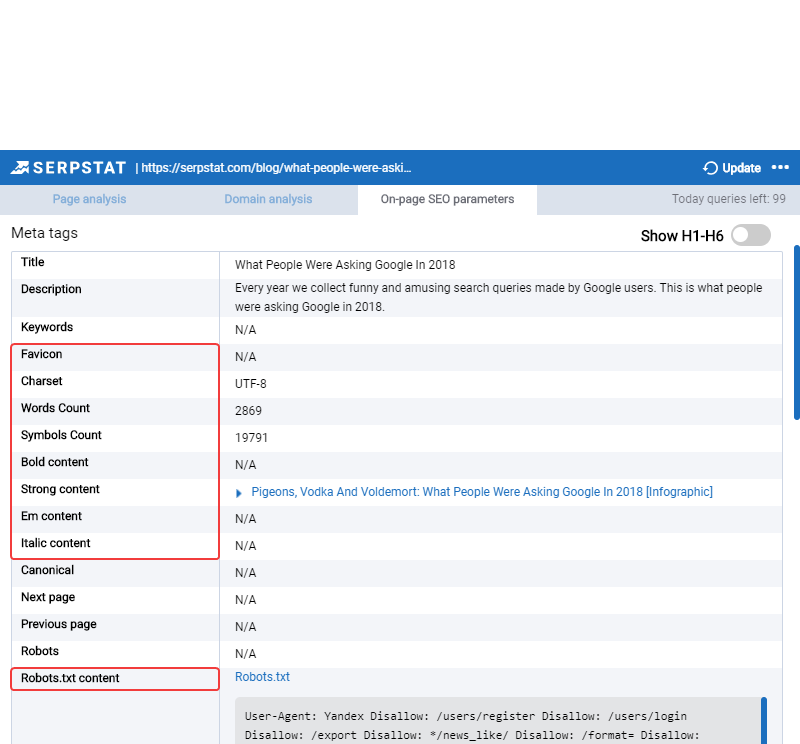Click the '2869' words count value
Viewport: 800px width, 744px height.
point(248,411)
